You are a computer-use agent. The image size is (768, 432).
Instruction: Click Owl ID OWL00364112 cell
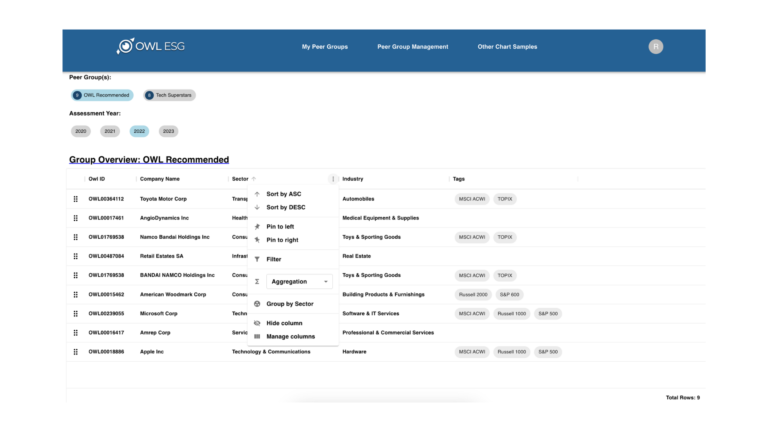[x=106, y=199]
